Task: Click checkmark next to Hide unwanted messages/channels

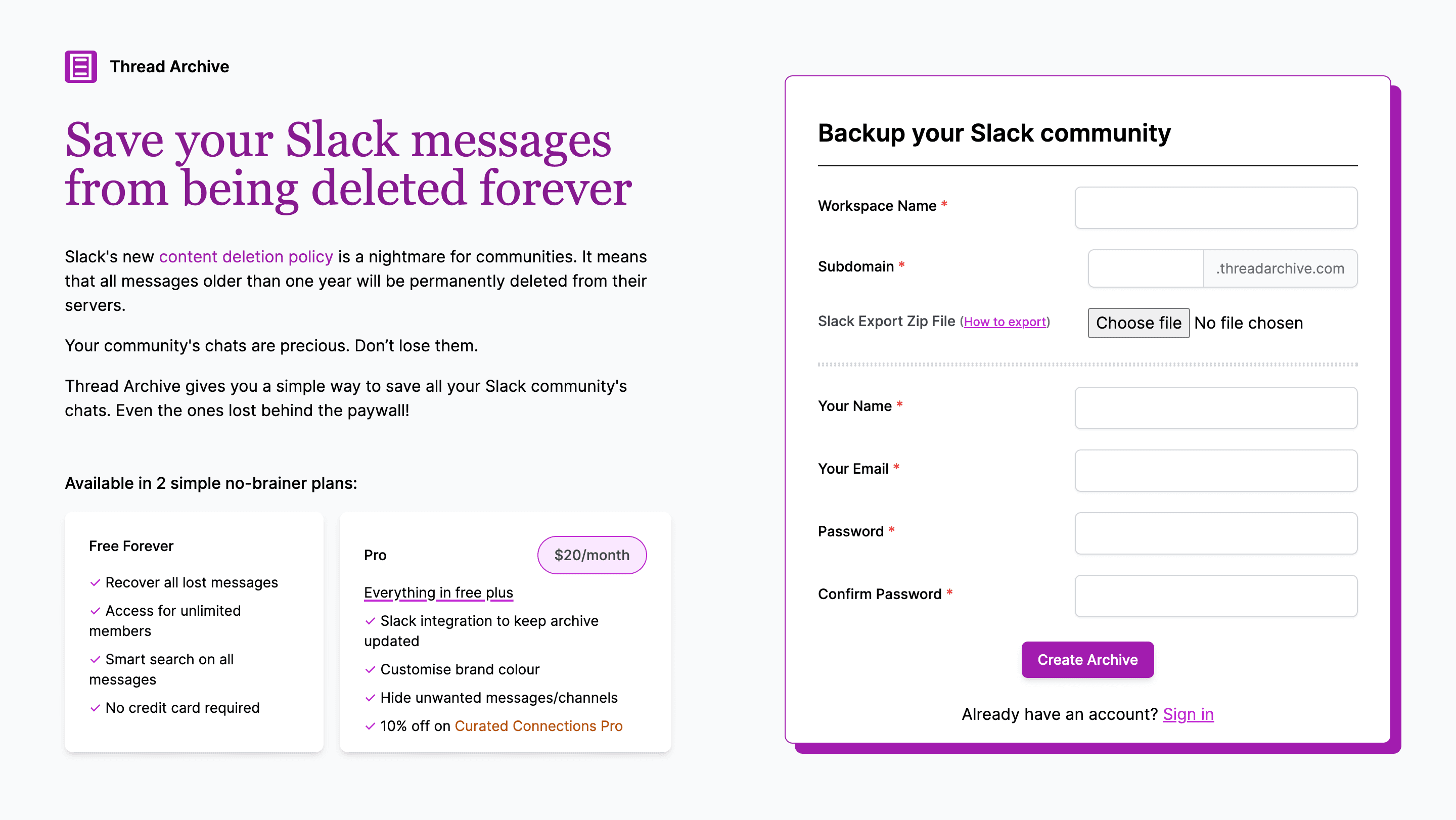Action: pos(370,698)
